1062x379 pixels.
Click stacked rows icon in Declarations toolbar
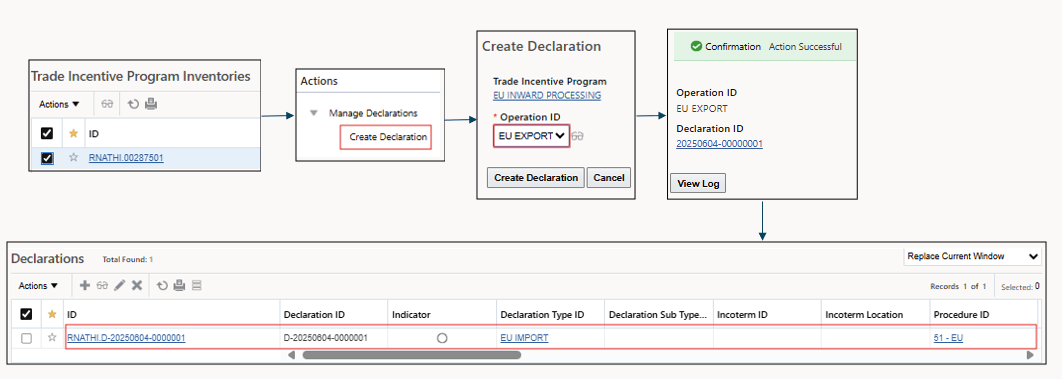tap(196, 286)
